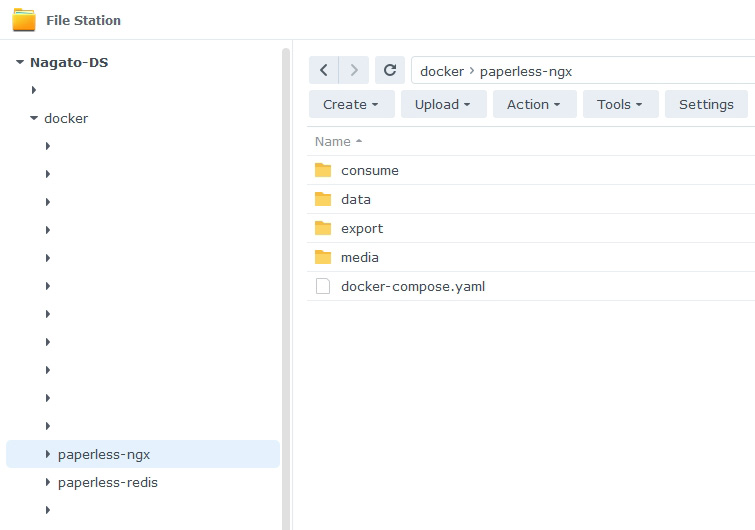The height and width of the screenshot is (530, 755).
Task: Open the consume folder icon
Action: click(x=323, y=170)
